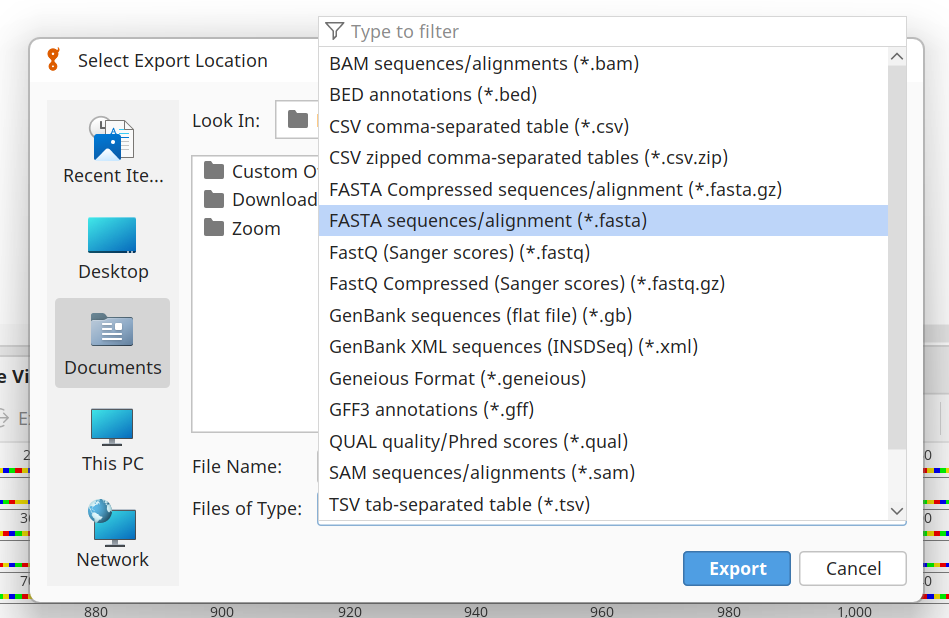Click the Type to filter field
The image size is (949, 618).
click(x=620, y=32)
